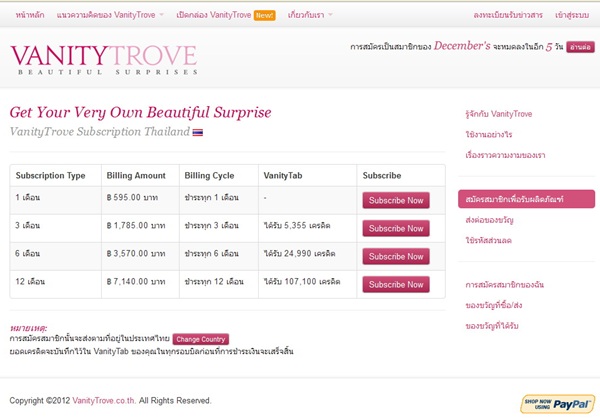Subscribe Now for the 12 เดือน plan
This screenshot has height=420, width=600.
point(396,285)
